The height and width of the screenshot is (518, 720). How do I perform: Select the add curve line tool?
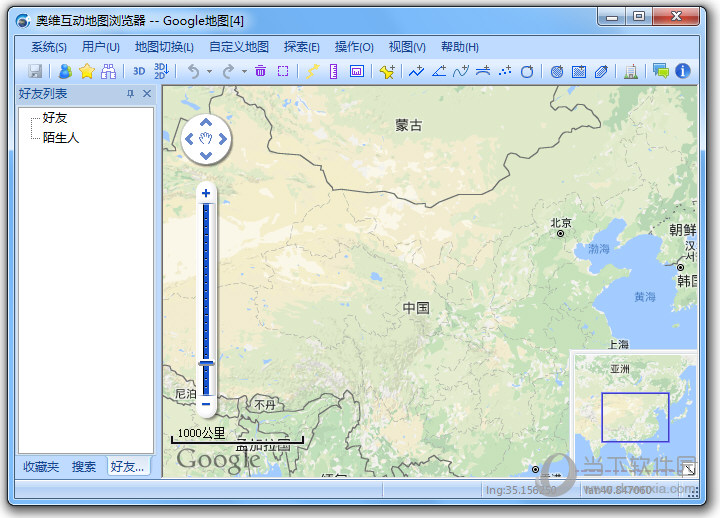point(461,71)
